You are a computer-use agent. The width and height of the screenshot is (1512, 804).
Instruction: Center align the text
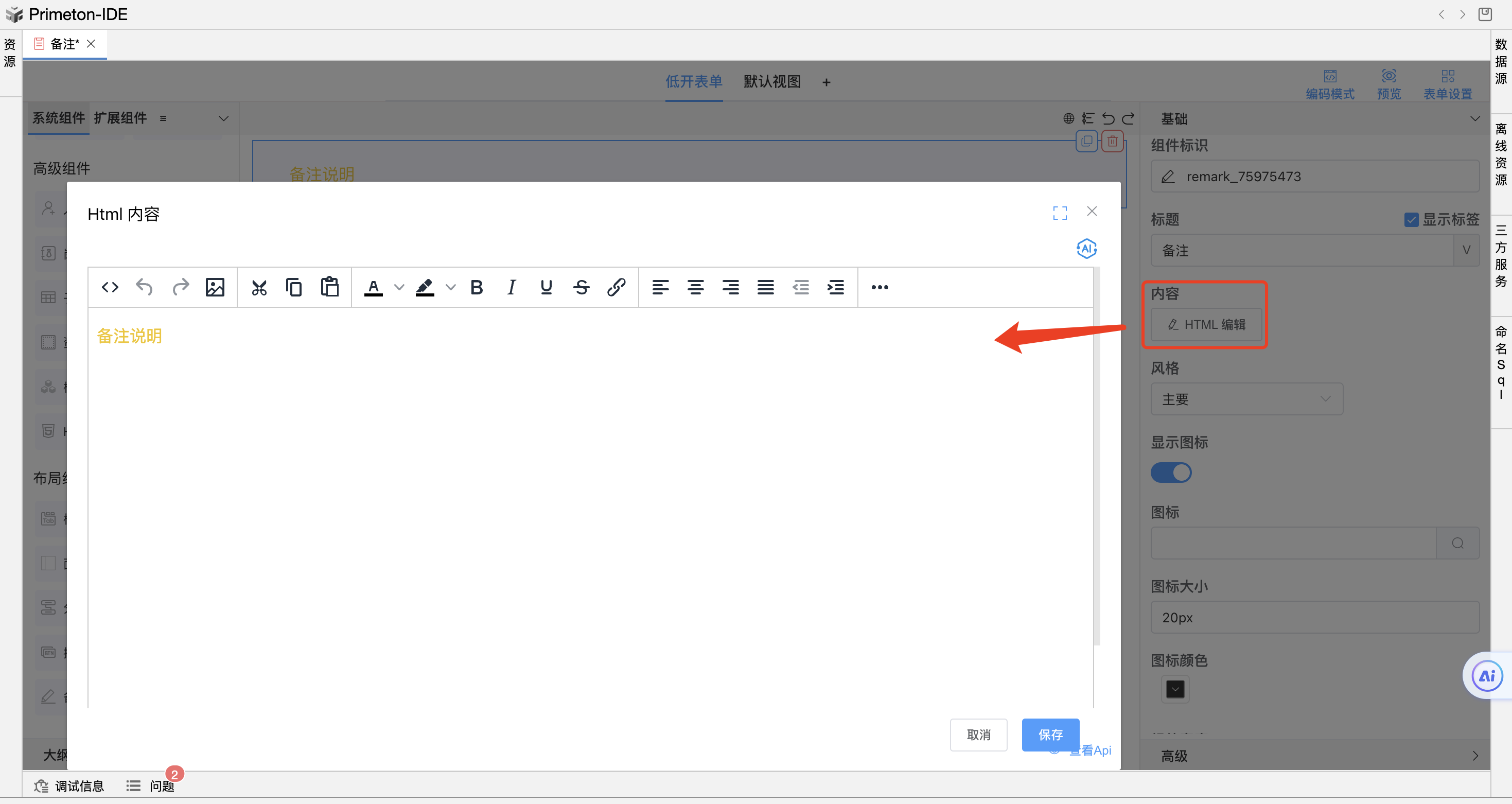pos(696,287)
